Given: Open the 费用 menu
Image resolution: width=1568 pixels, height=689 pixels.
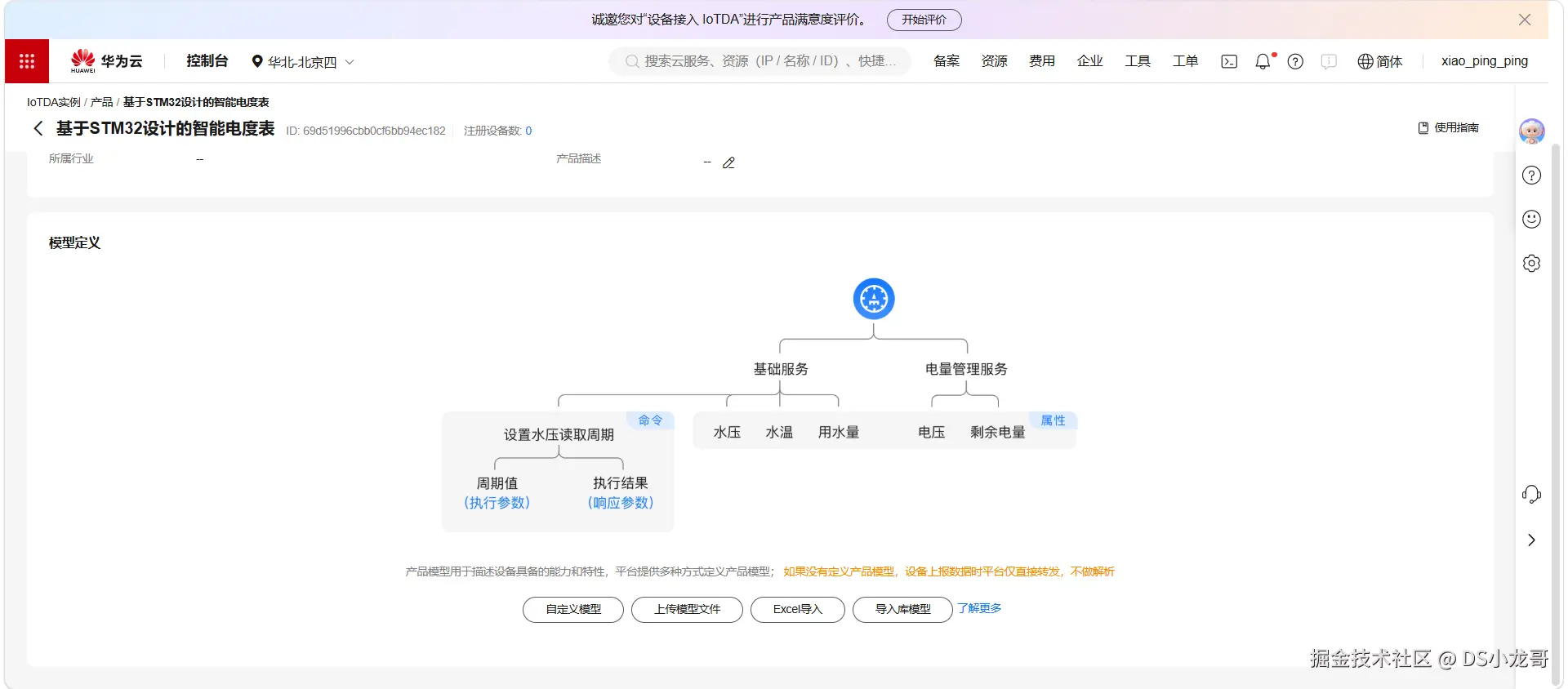Looking at the screenshot, I should [1042, 61].
